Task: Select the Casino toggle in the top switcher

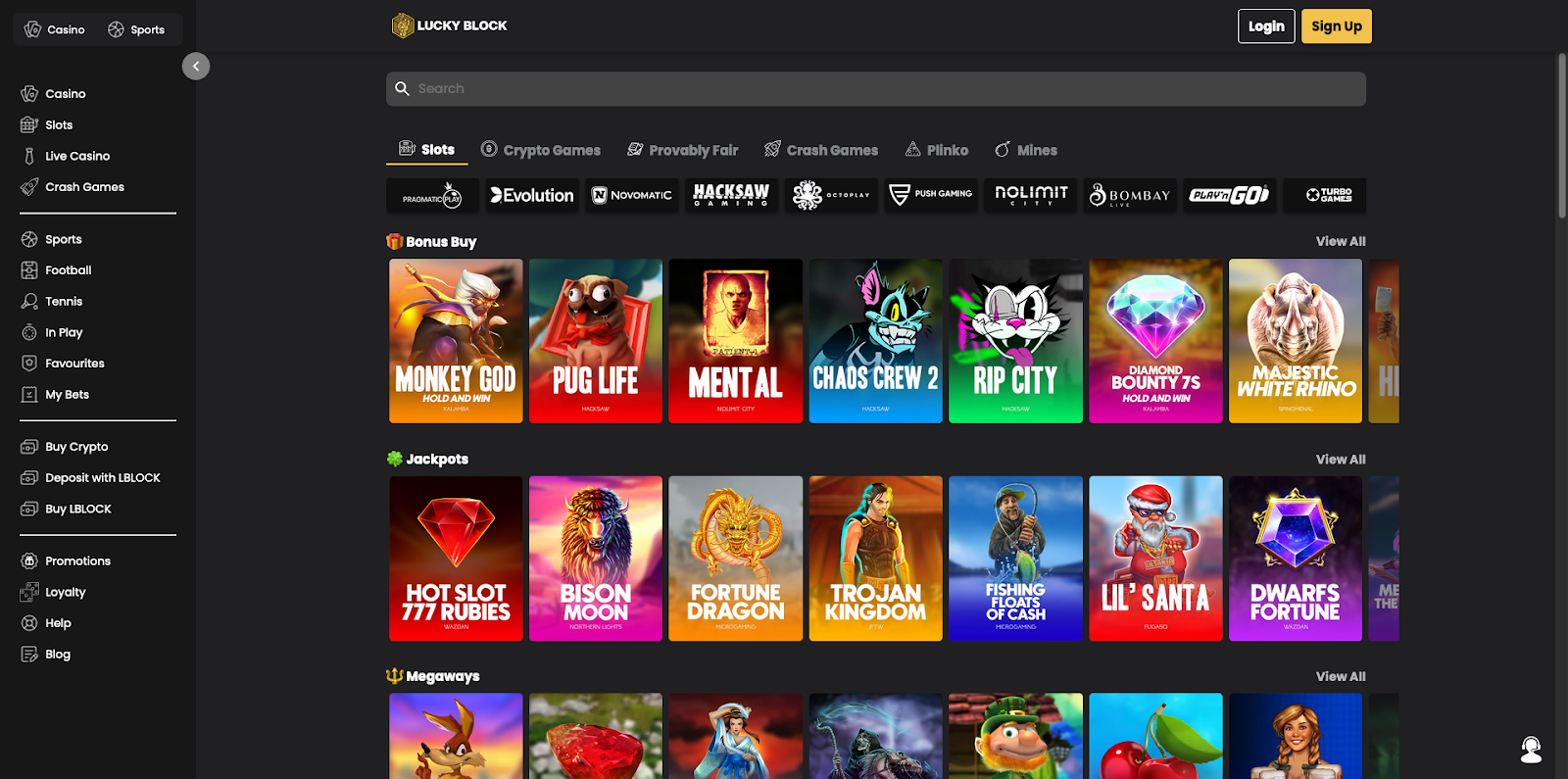Action: coord(55,29)
